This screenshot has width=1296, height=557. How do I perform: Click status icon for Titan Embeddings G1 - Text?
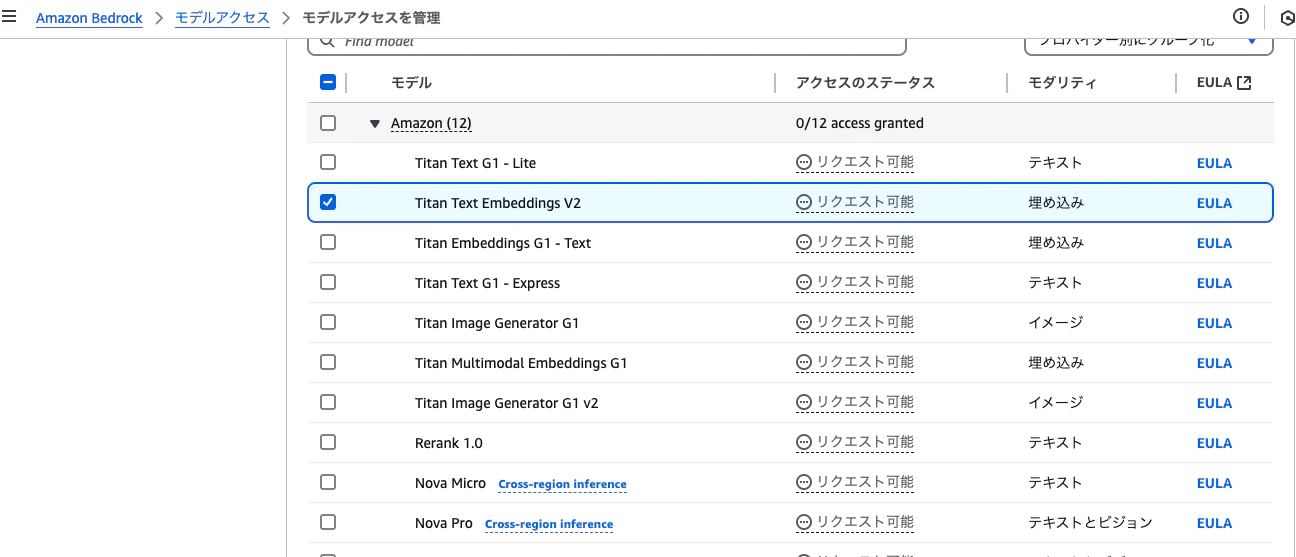(x=804, y=242)
